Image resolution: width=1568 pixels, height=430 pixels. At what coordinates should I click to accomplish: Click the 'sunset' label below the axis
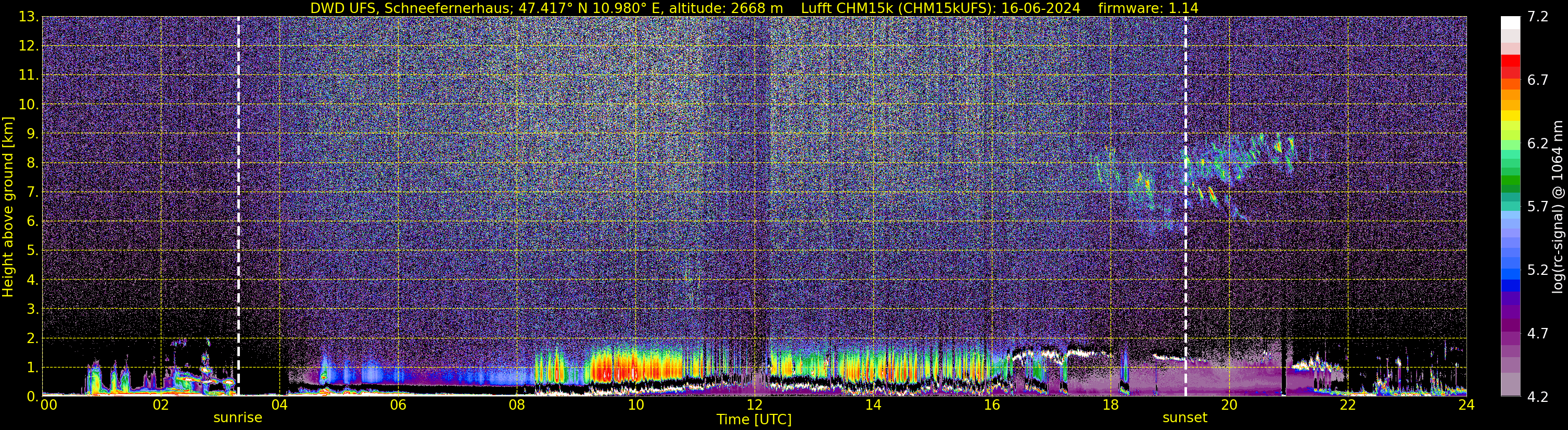1184,418
